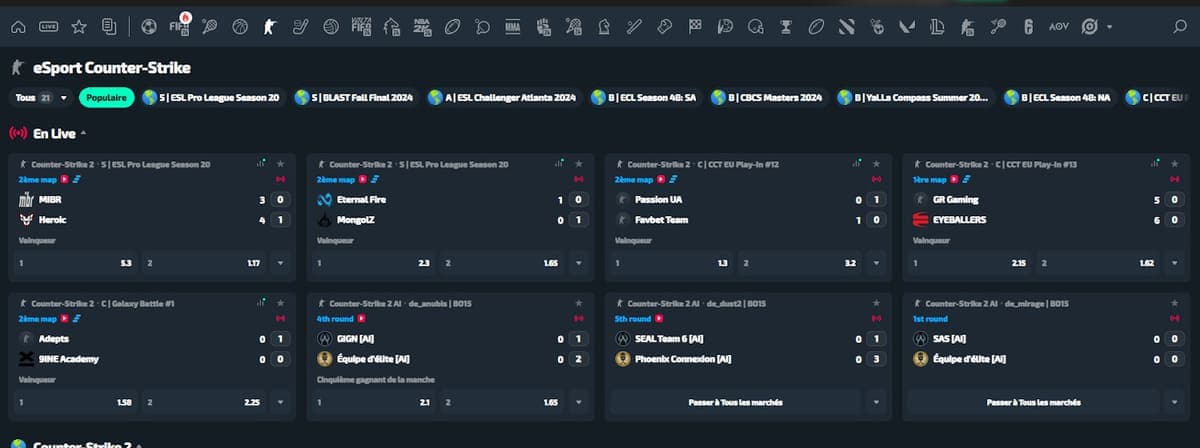Image resolution: width=1200 pixels, height=448 pixels.
Task: Open all markets for SEAL Team 6 match
Action: [x=735, y=402]
